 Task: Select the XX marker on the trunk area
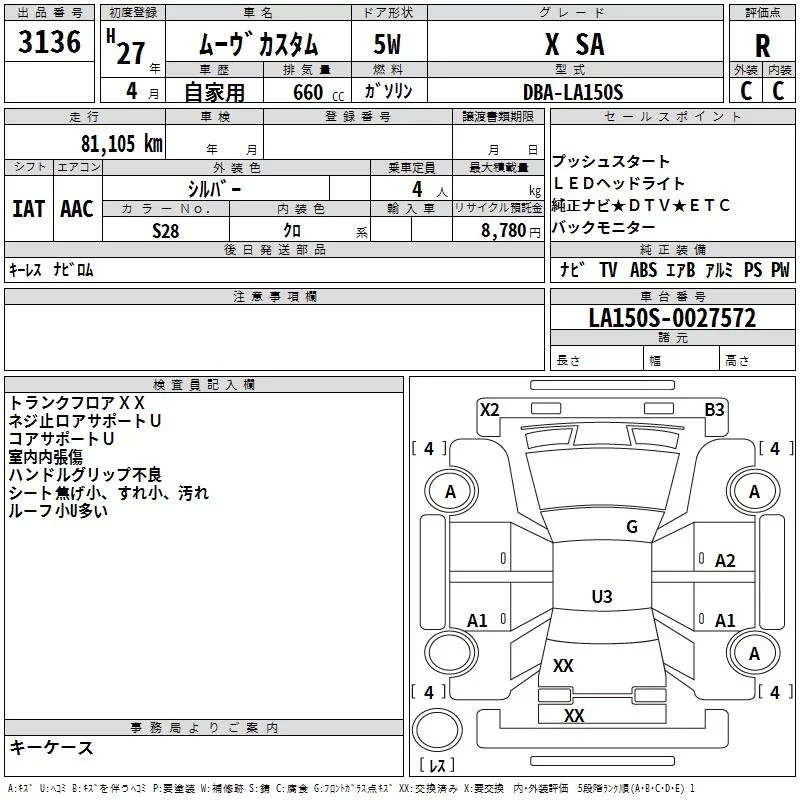click(563, 666)
